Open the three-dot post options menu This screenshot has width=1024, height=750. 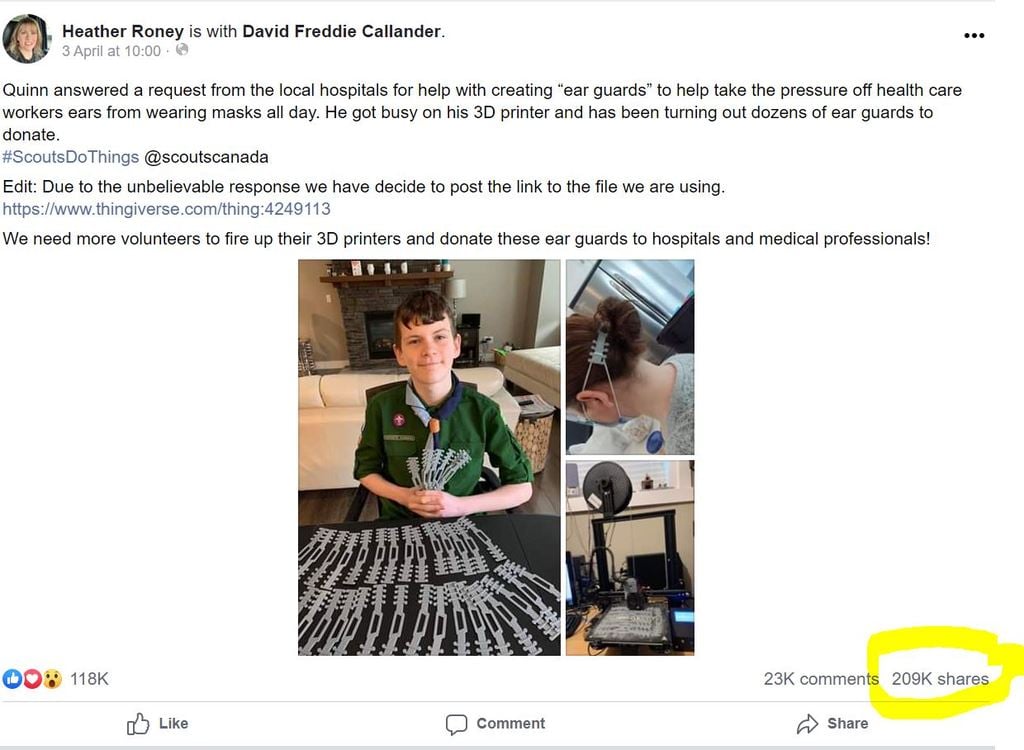point(974,36)
